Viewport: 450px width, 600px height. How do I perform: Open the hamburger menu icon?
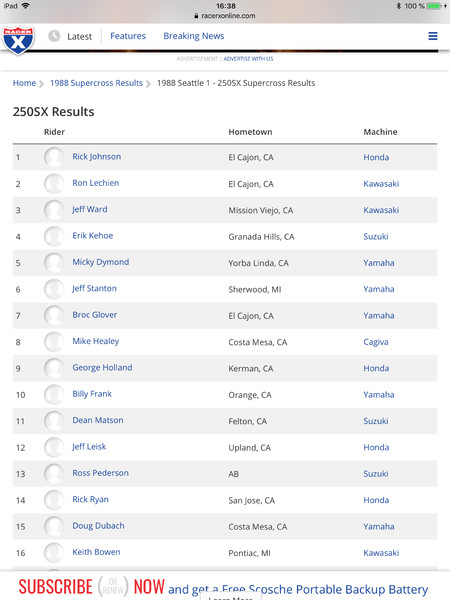pyautogui.click(x=433, y=36)
